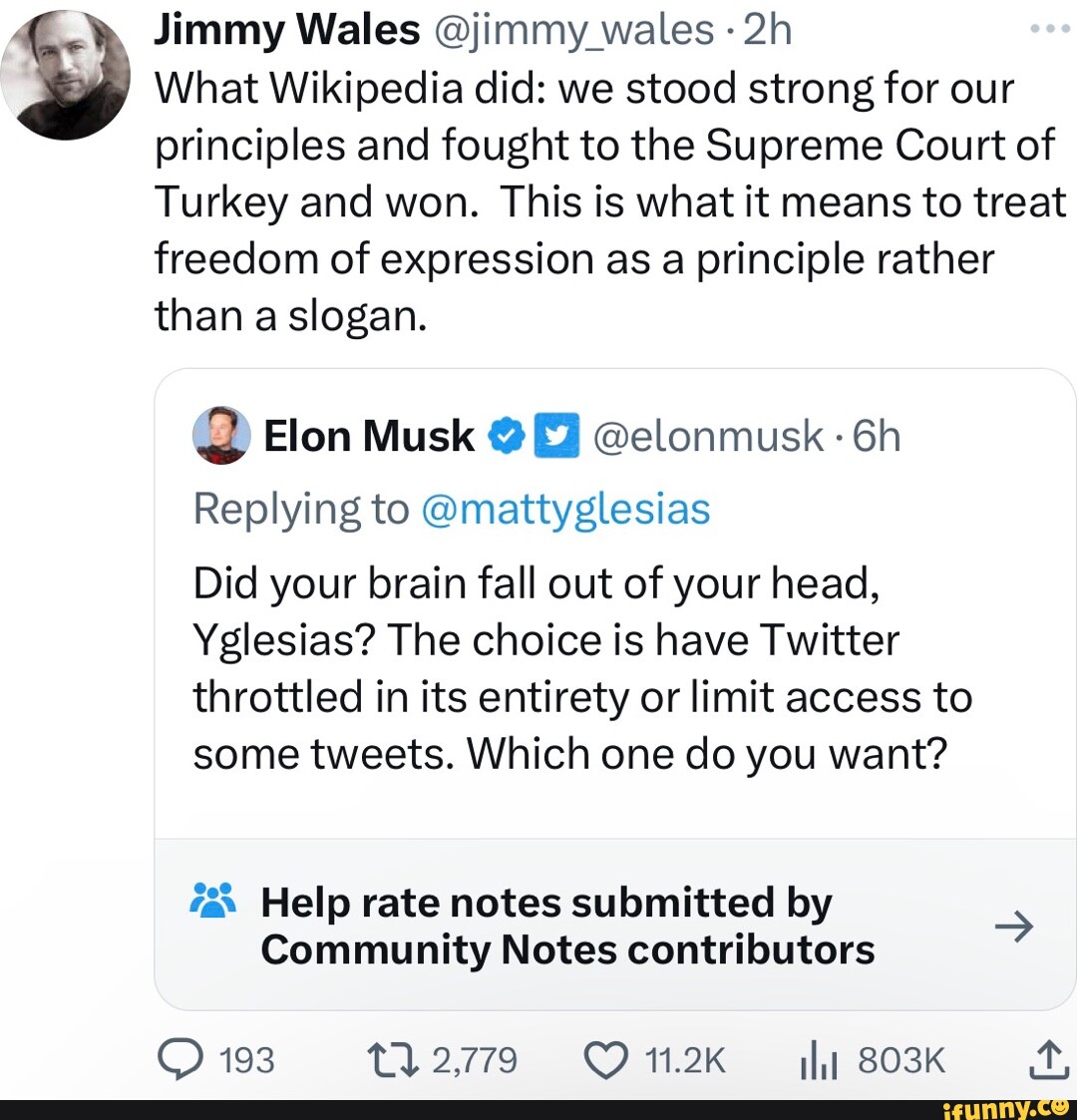Click the reply speech bubble icon
The height and width of the screenshot is (1120, 1077).
[179, 1058]
